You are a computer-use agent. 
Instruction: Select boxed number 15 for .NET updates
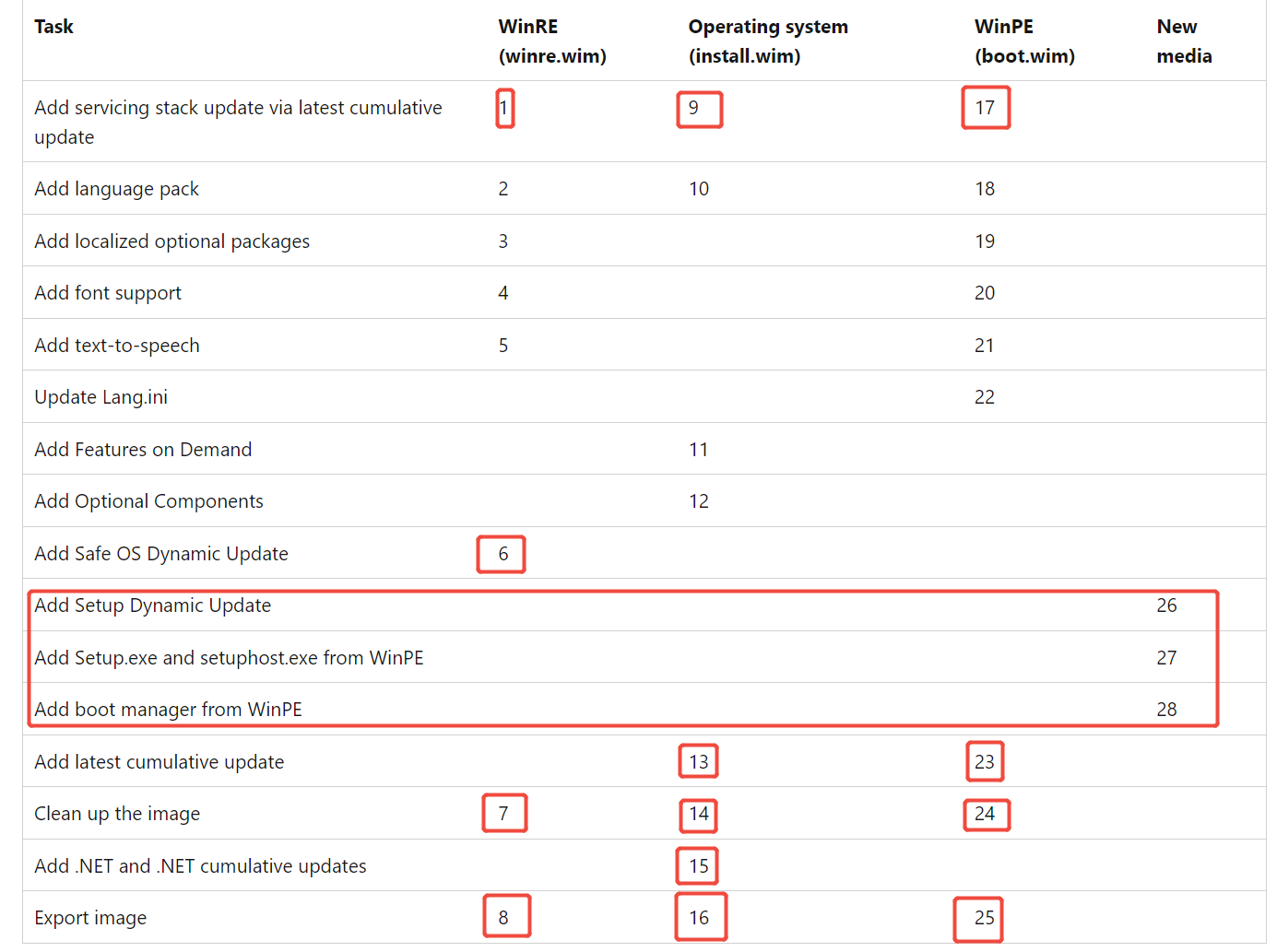point(698,865)
